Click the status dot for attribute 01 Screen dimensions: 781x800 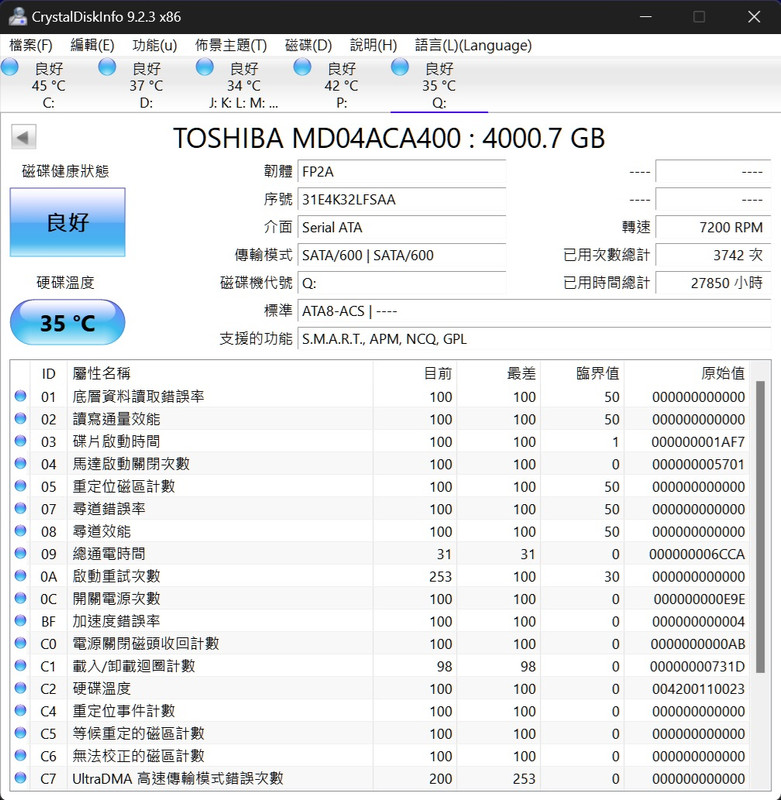tap(20, 395)
